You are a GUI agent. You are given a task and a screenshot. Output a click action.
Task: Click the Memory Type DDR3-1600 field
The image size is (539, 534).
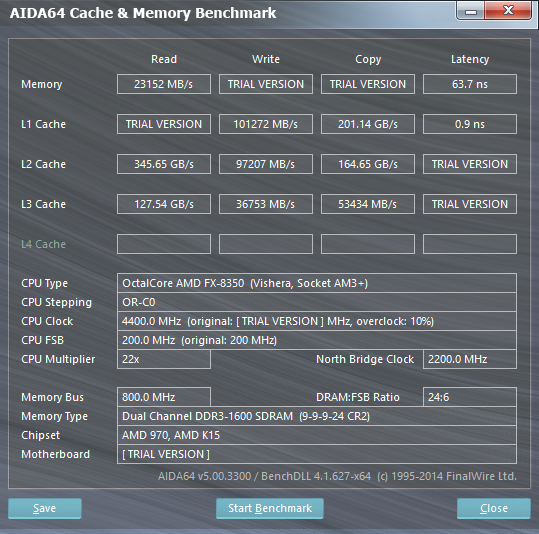(317, 416)
